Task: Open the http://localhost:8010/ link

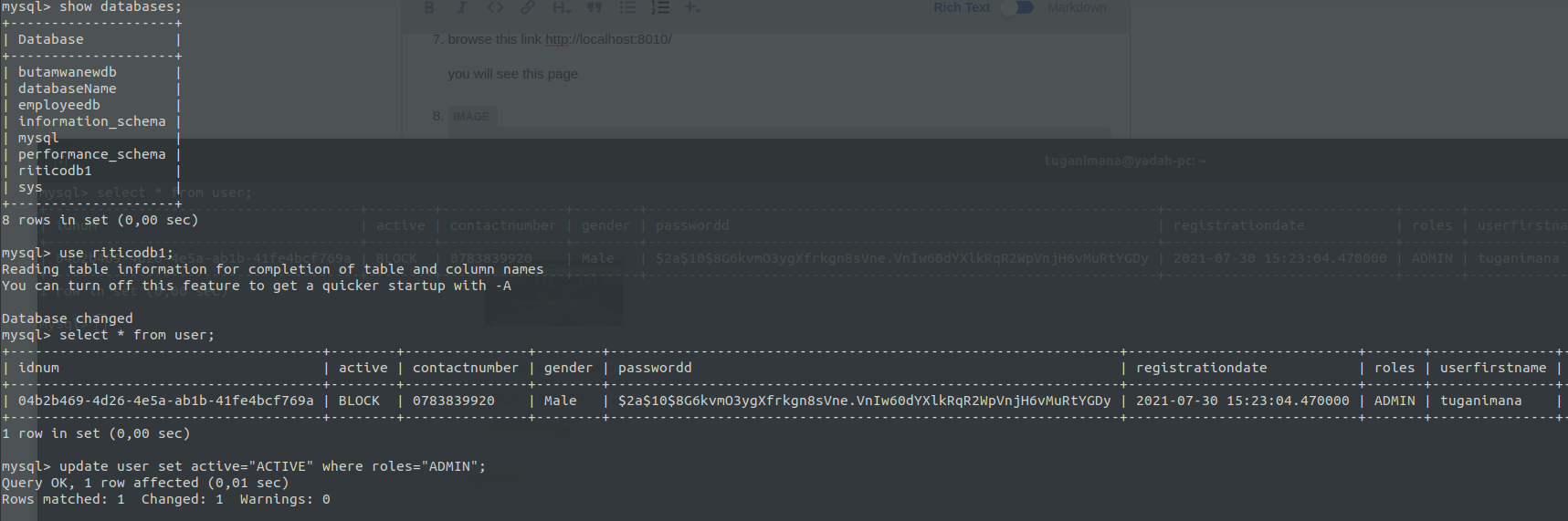Action: 608,39
